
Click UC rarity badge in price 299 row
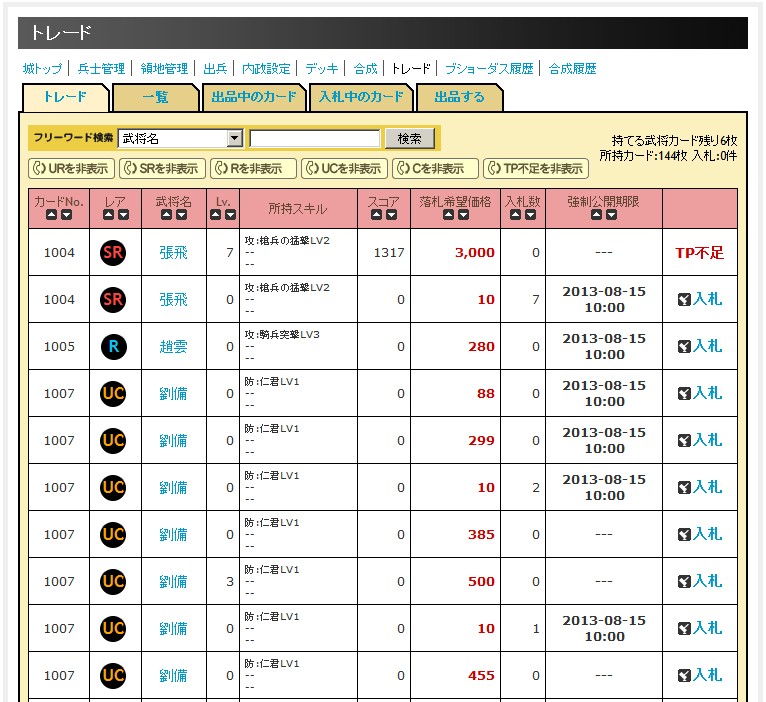pos(113,440)
